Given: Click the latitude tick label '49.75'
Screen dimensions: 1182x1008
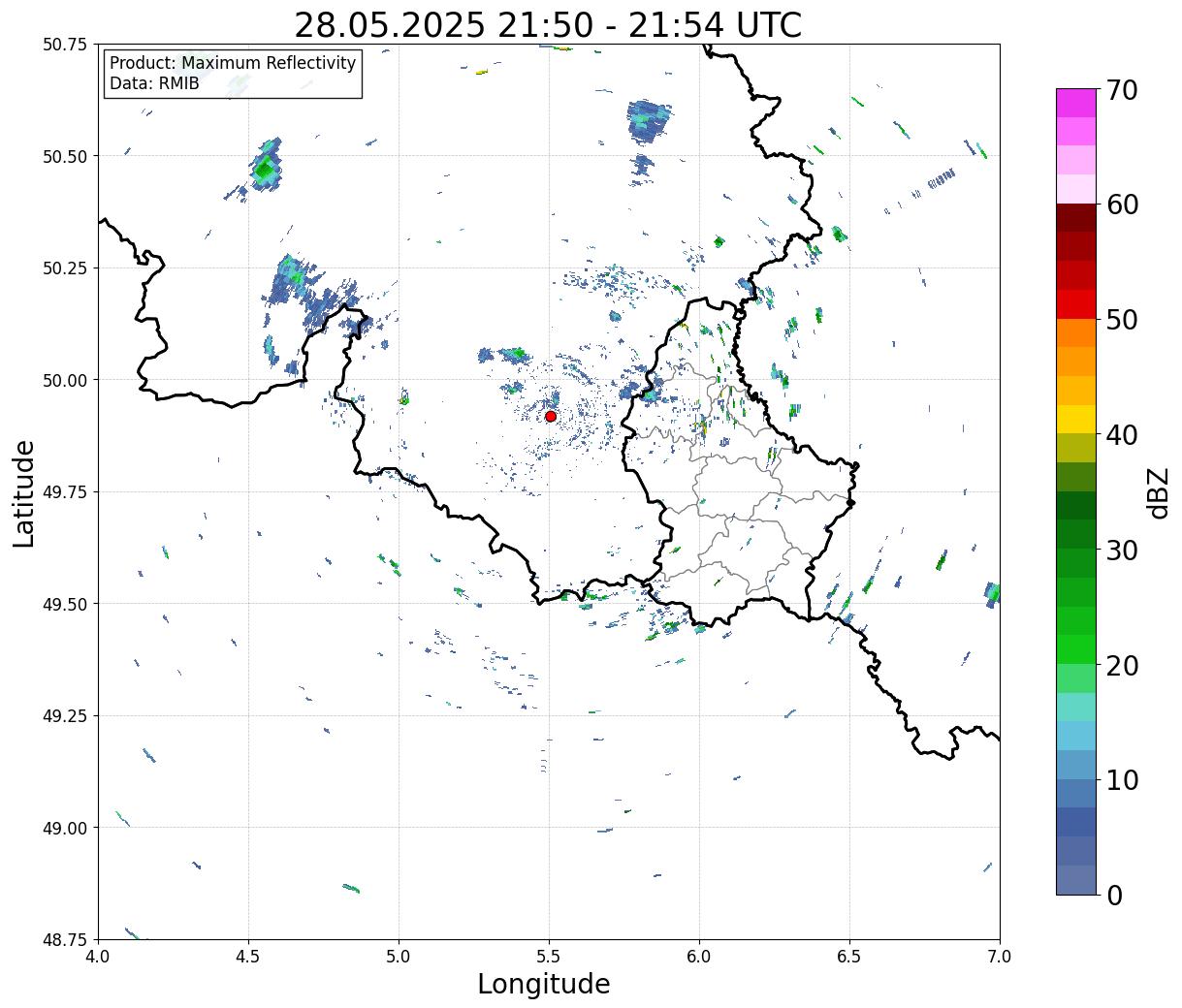Looking at the screenshot, I should click(65, 492).
